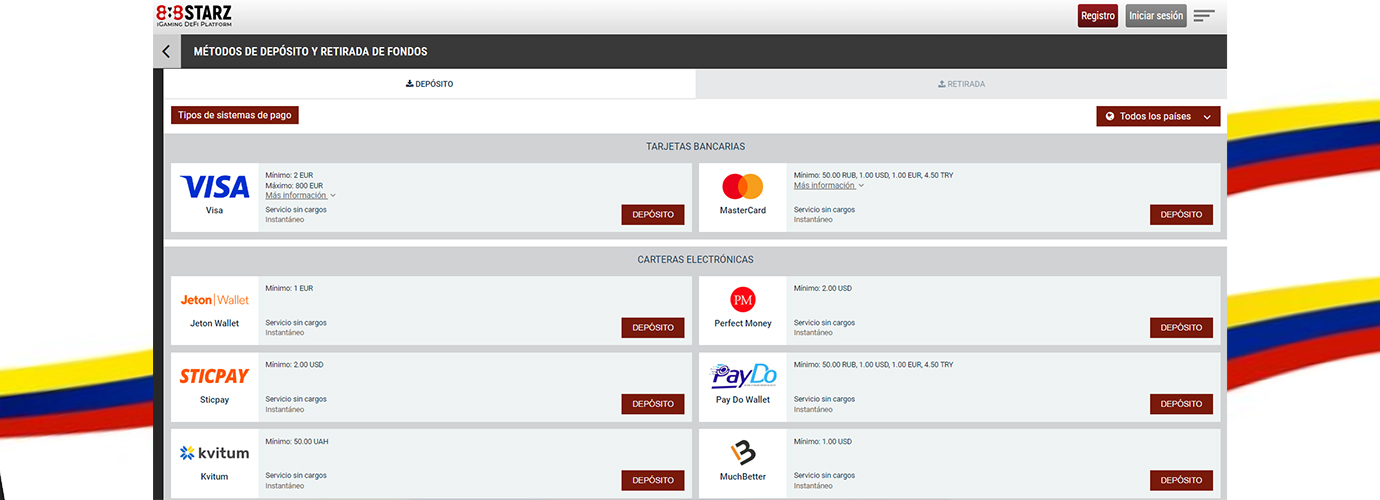Click the 'Máximo: 800 EUR' text
The width and height of the screenshot is (1380, 500).
tap(294, 185)
